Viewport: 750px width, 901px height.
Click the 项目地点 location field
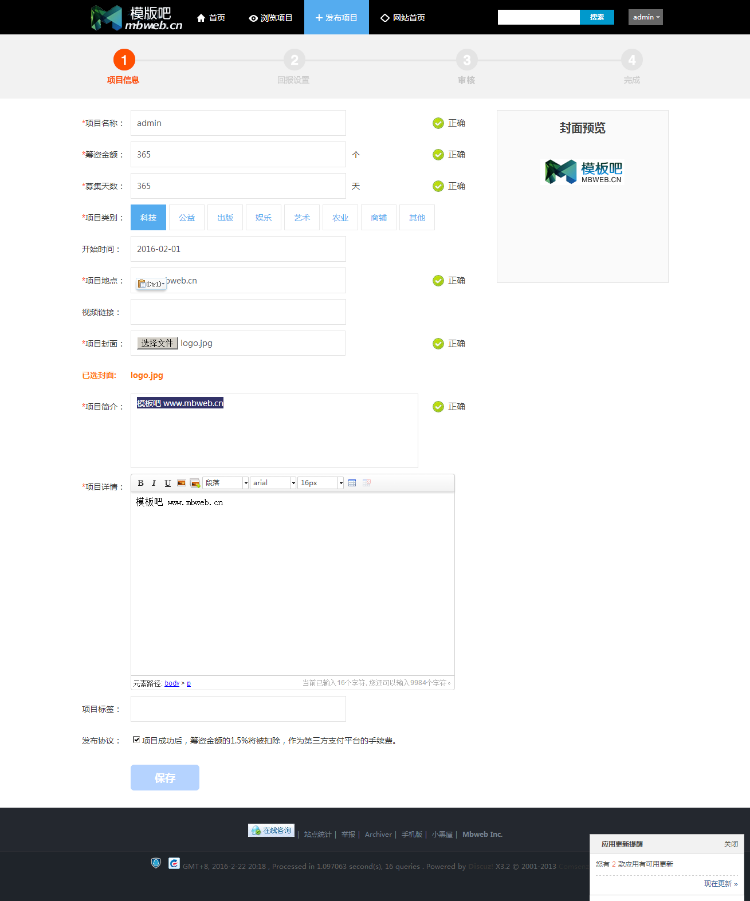click(238, 280)
